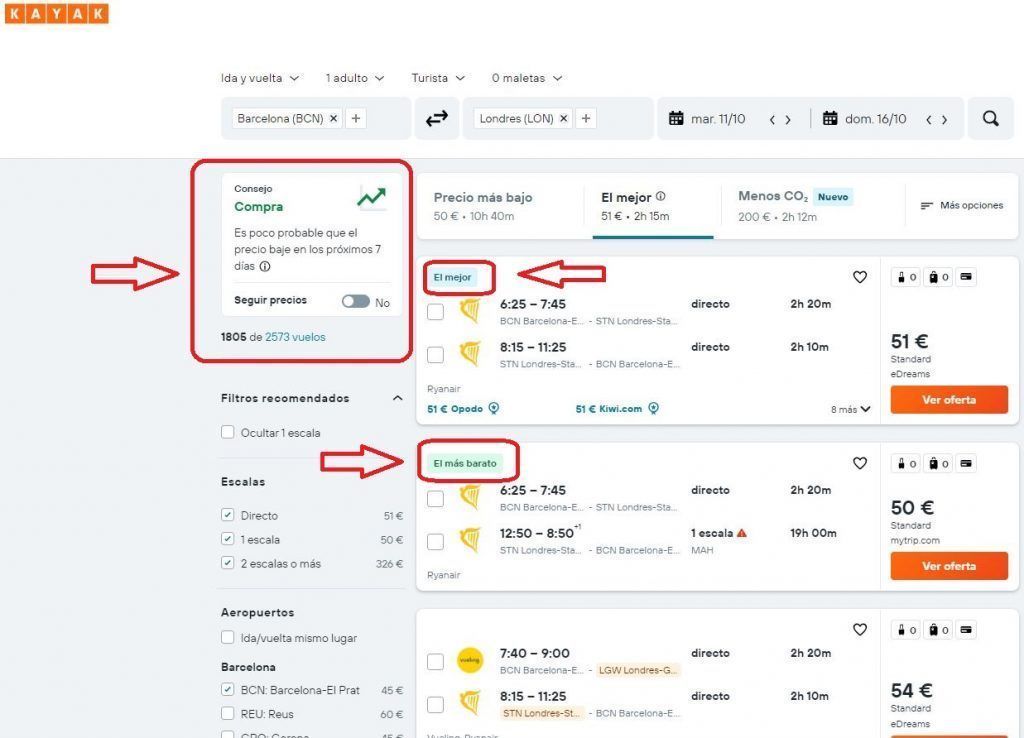View the 51 € result's payment card icon
This screenshot has width=1024, height=738.
click(967, 277)
